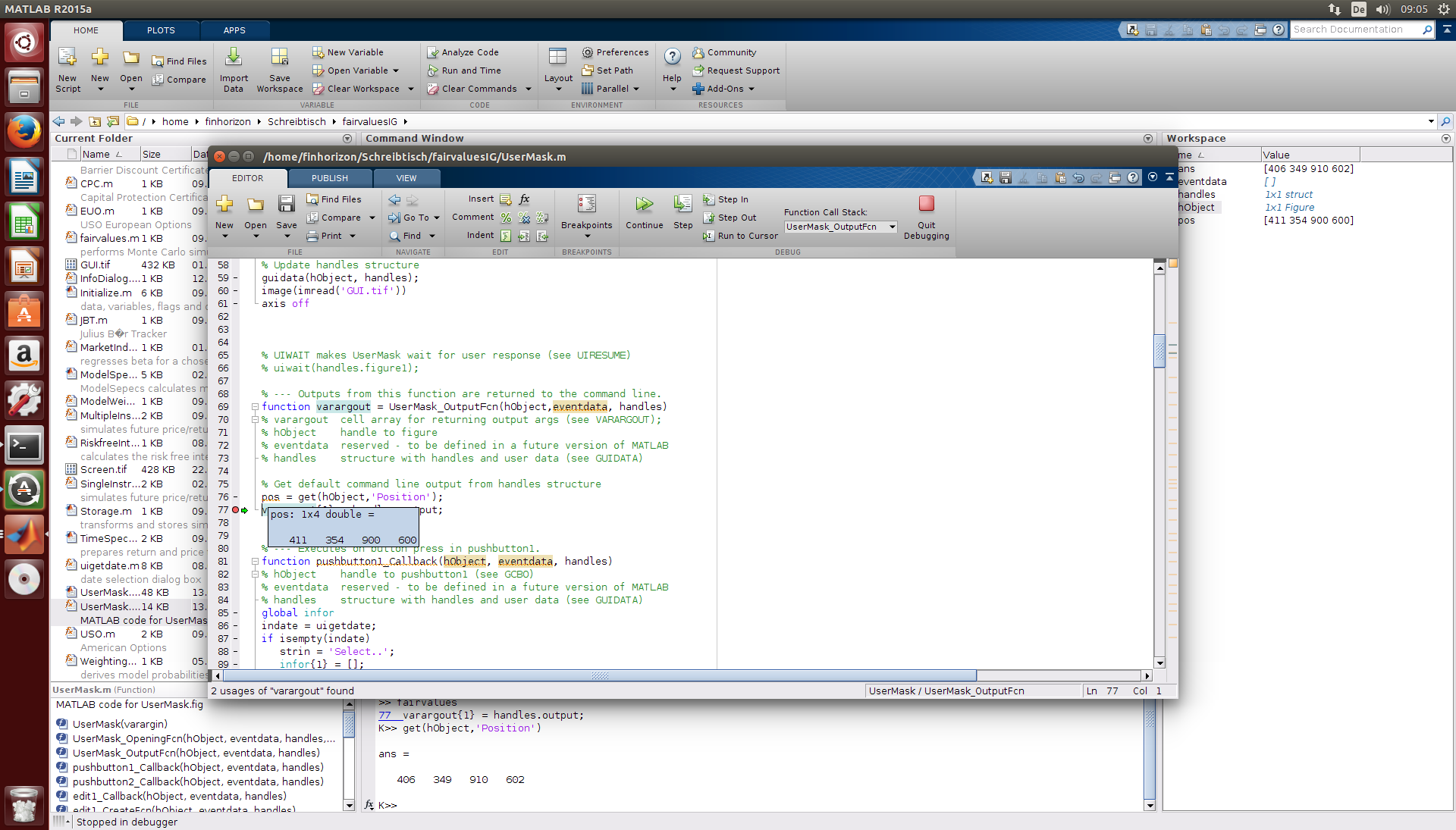Collapse pushbutton1_Callback function at line 81

tap(256, 562)
